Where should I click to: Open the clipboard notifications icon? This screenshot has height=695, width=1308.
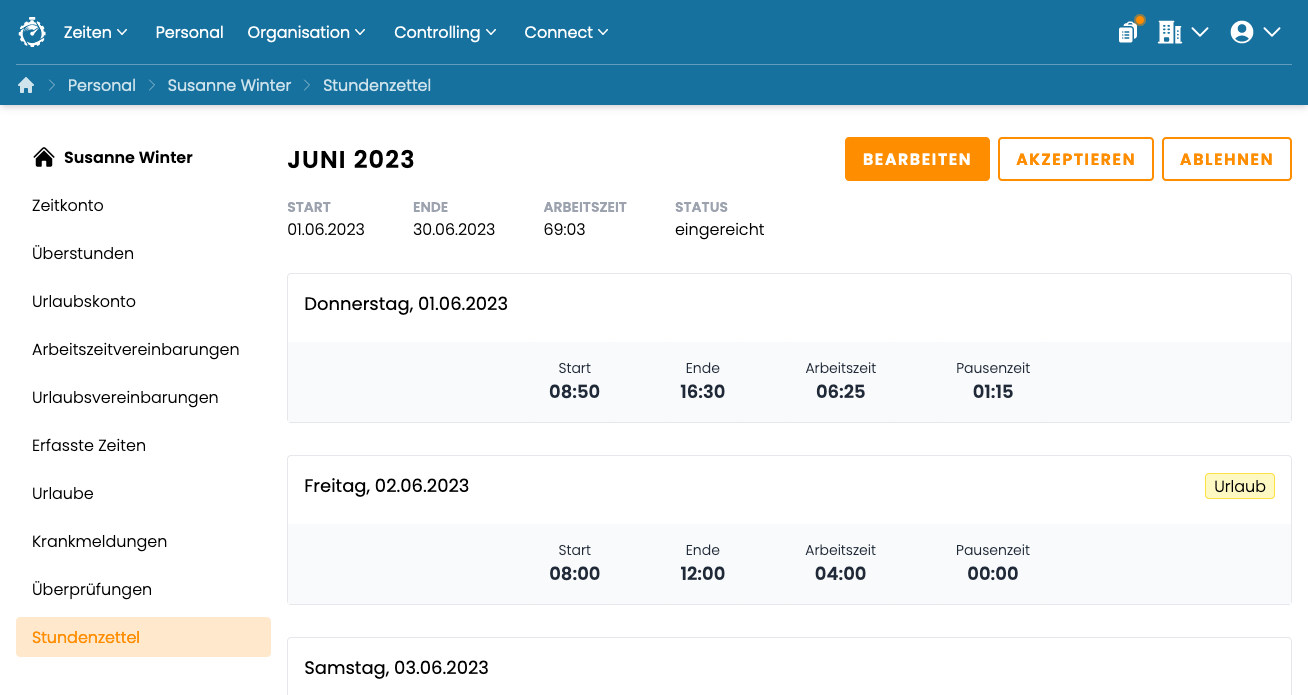point(1128,32)
